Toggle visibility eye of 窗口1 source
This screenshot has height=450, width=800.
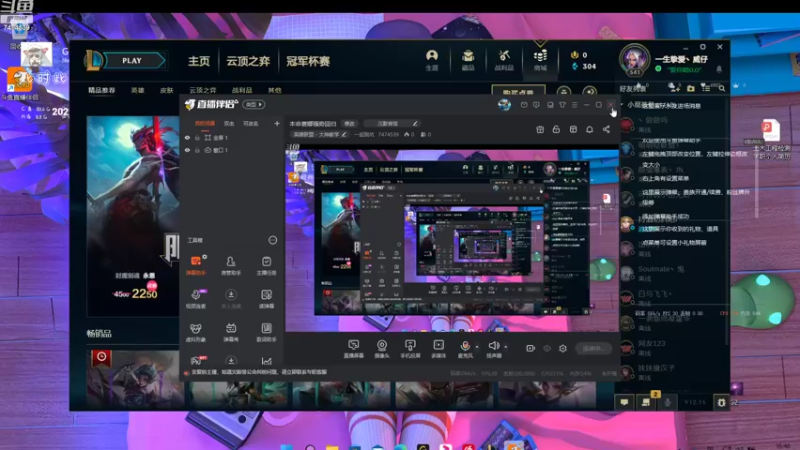click(x=187, y=151)
